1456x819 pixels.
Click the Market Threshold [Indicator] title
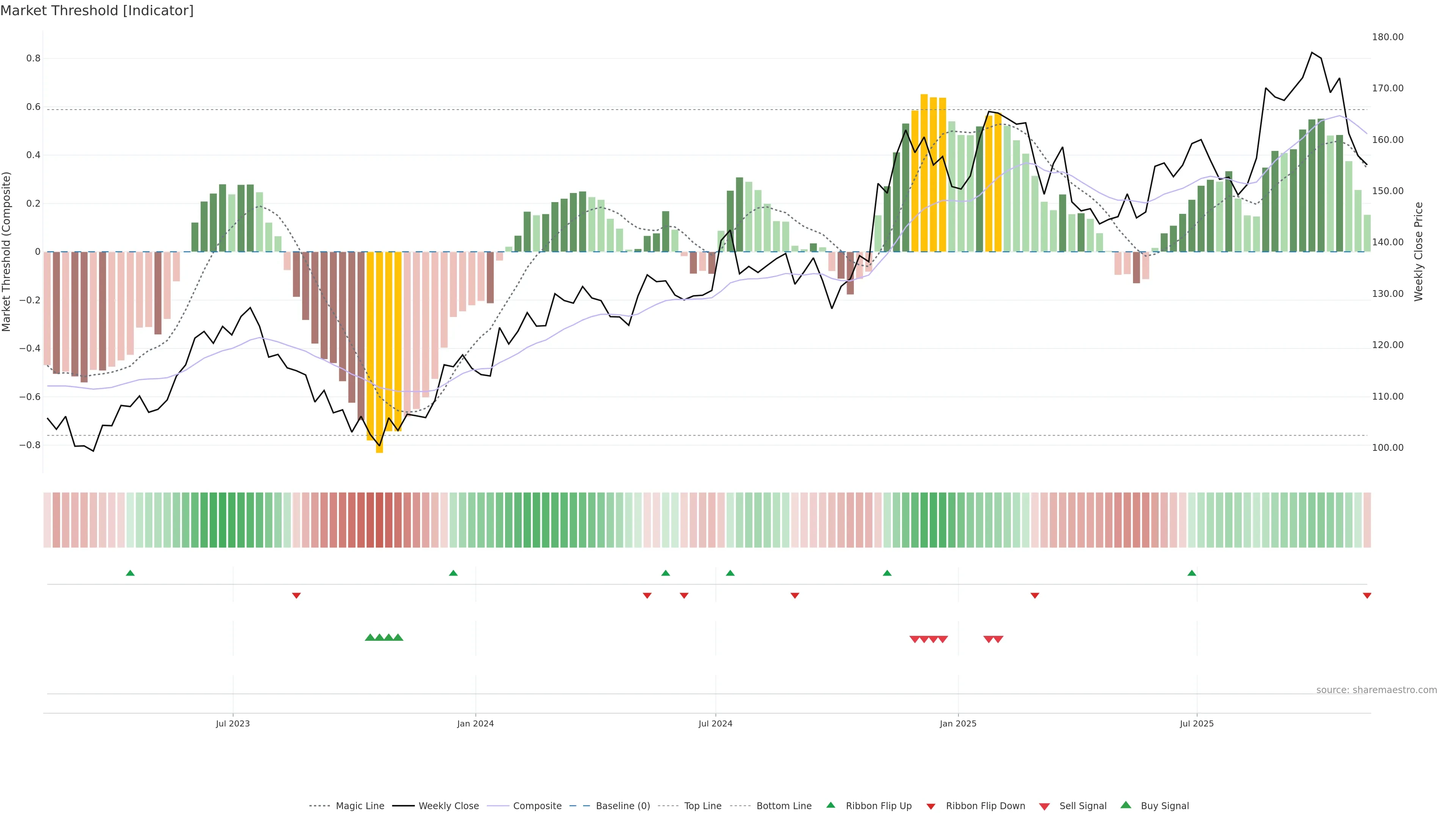[97, 11]
